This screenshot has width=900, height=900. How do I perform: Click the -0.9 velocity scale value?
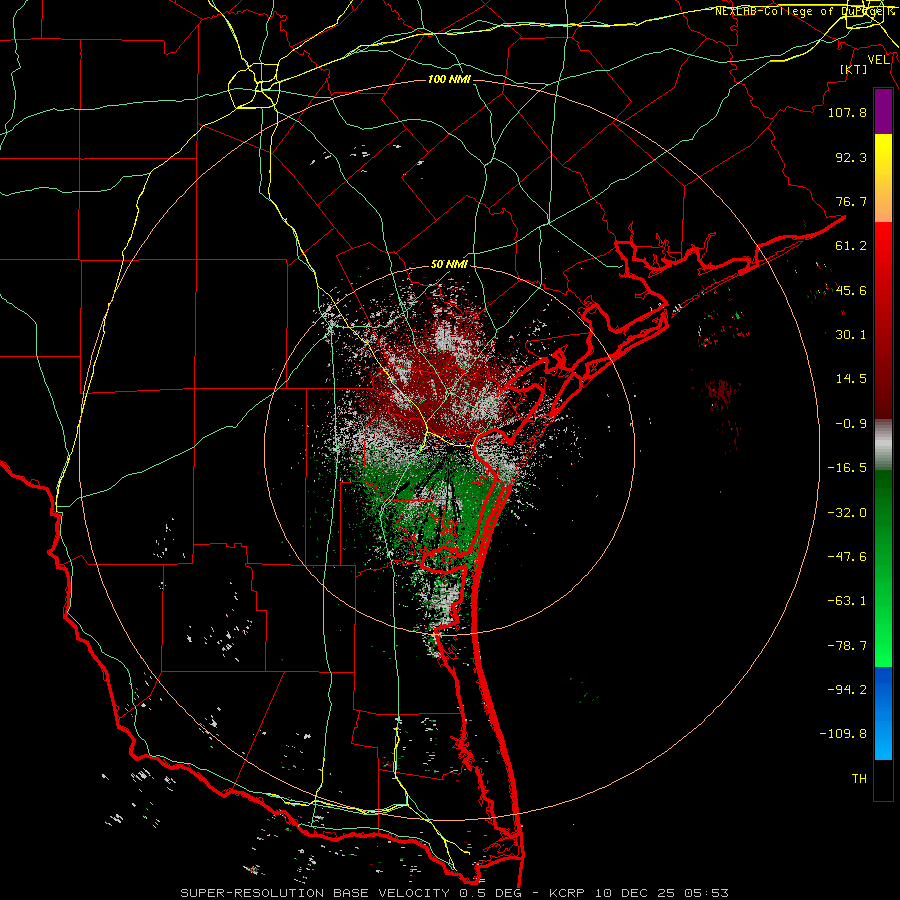click(x=851, y=424)
